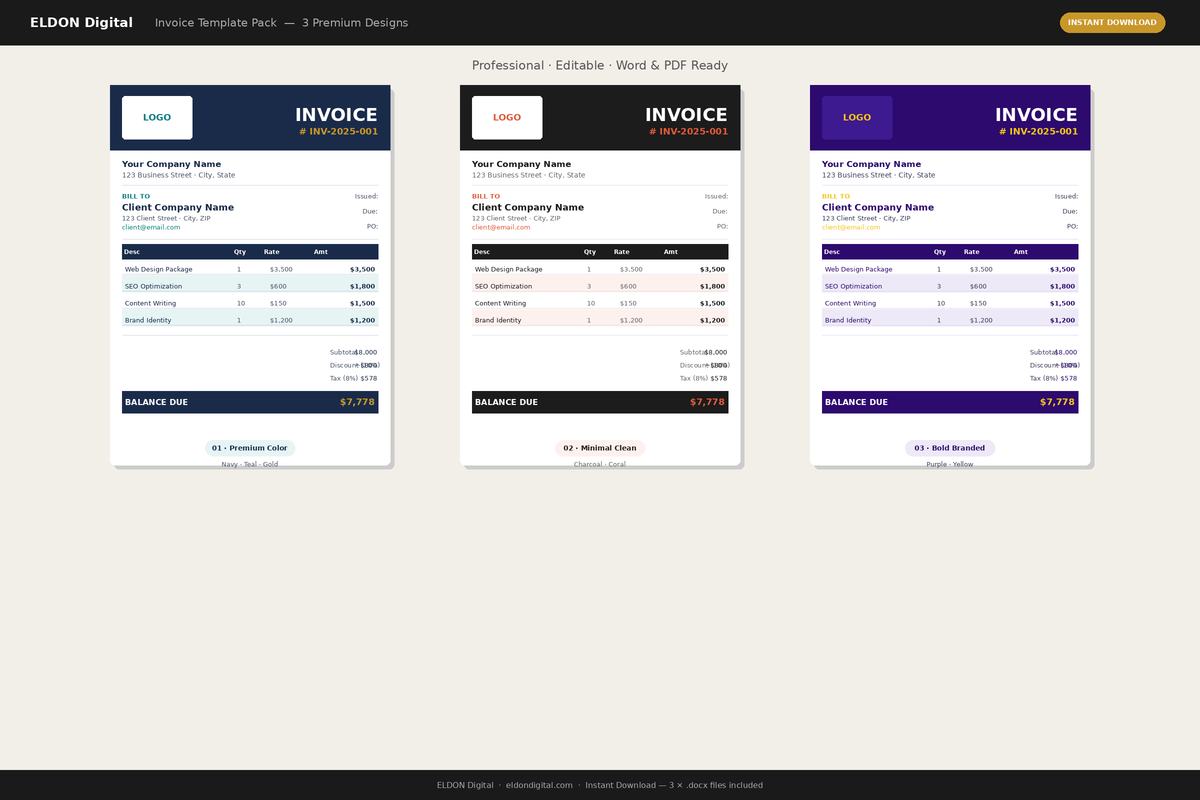The image size is (1200, 800).
Task: Click 'Client Company Name' on navy invoice
Action: (x=178, y=207)
